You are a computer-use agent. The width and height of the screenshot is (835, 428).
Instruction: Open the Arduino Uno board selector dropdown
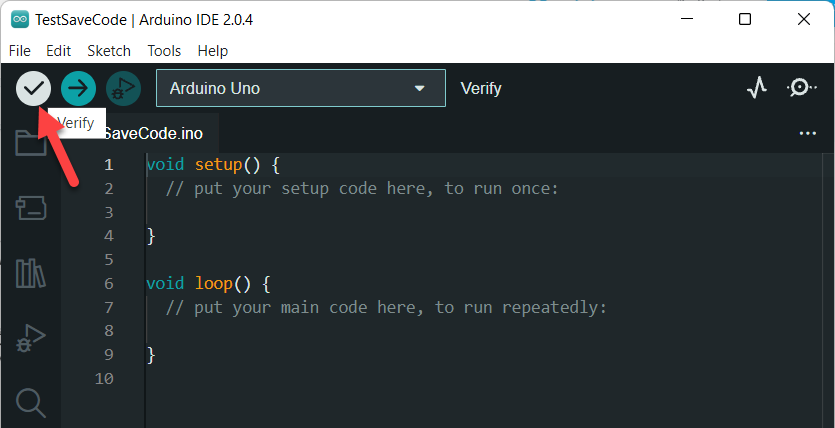point(301,88)
